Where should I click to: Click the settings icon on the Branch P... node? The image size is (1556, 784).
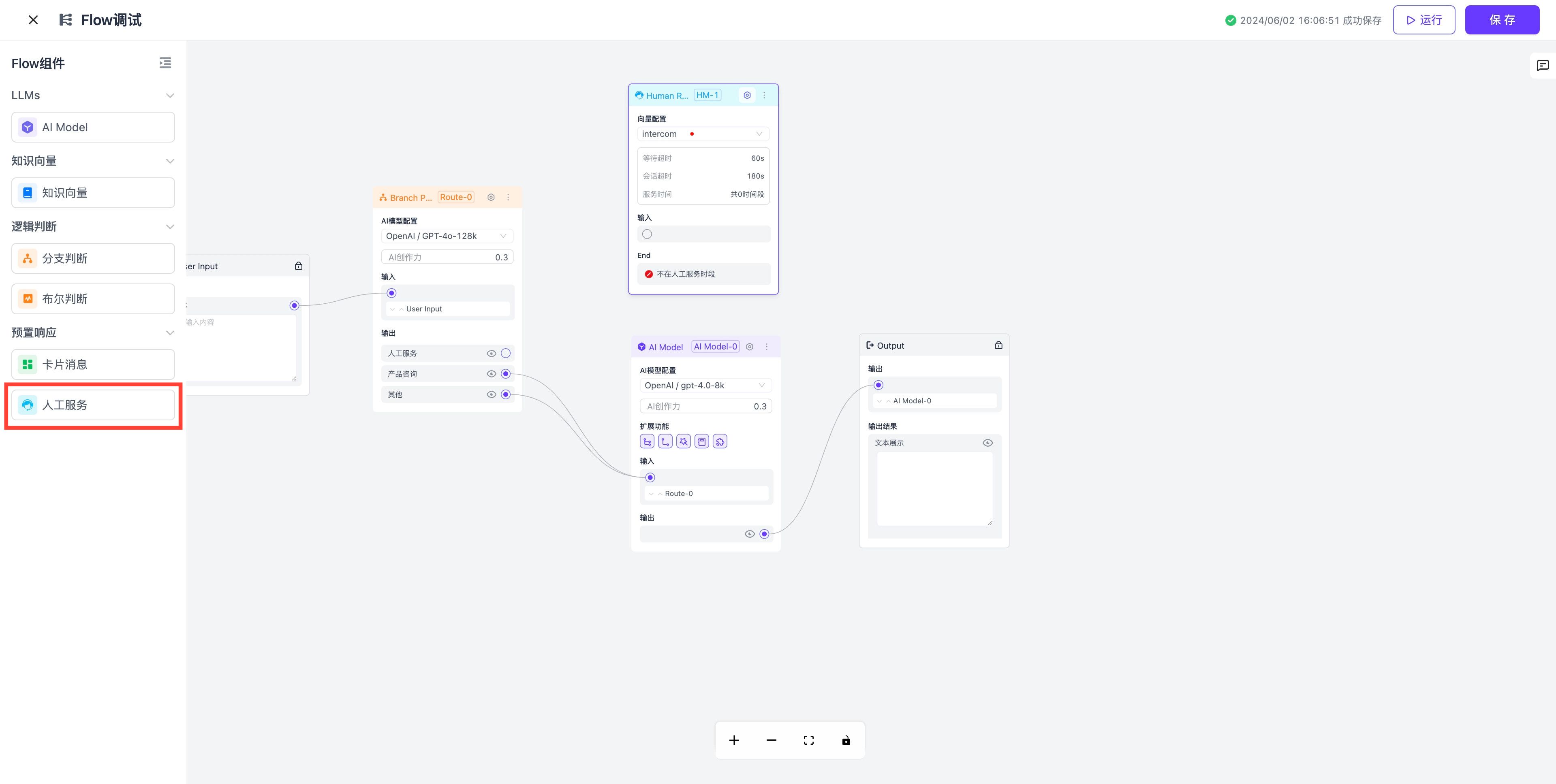click(x=491, y=197)
